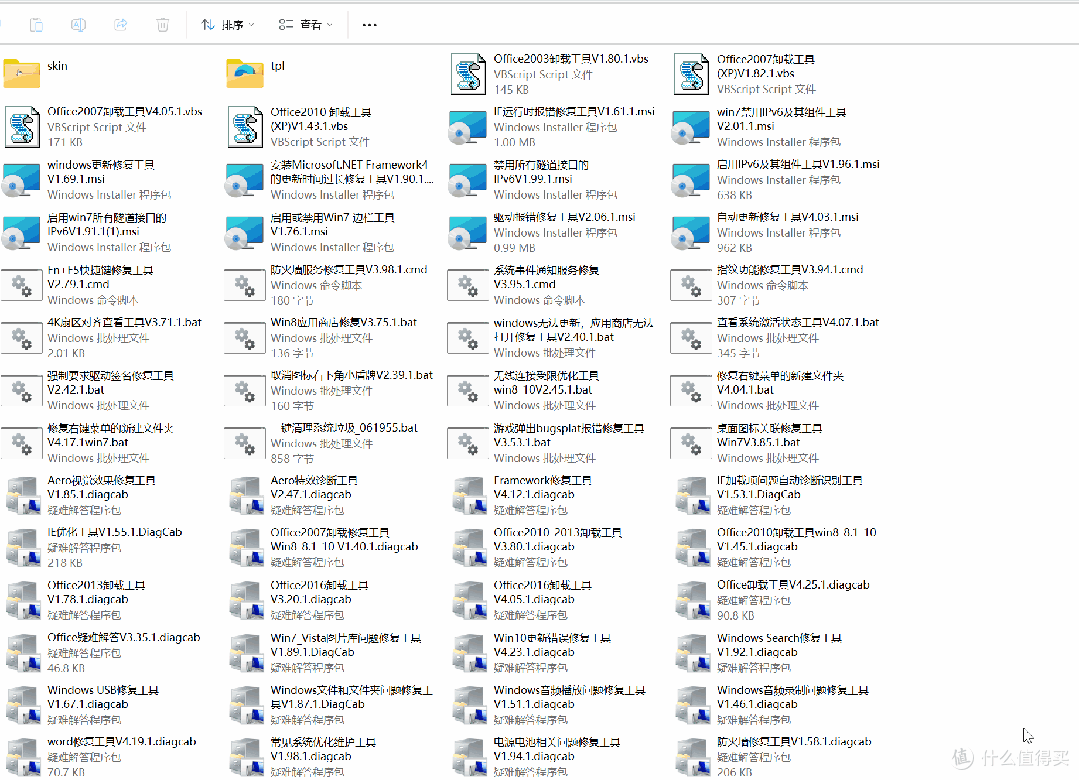The height and width of the screenshot is (780, 1079).
Task: Select the 指纹功能修复工具 V3.94.1.cmd icon
Action: tap(691, 286)
